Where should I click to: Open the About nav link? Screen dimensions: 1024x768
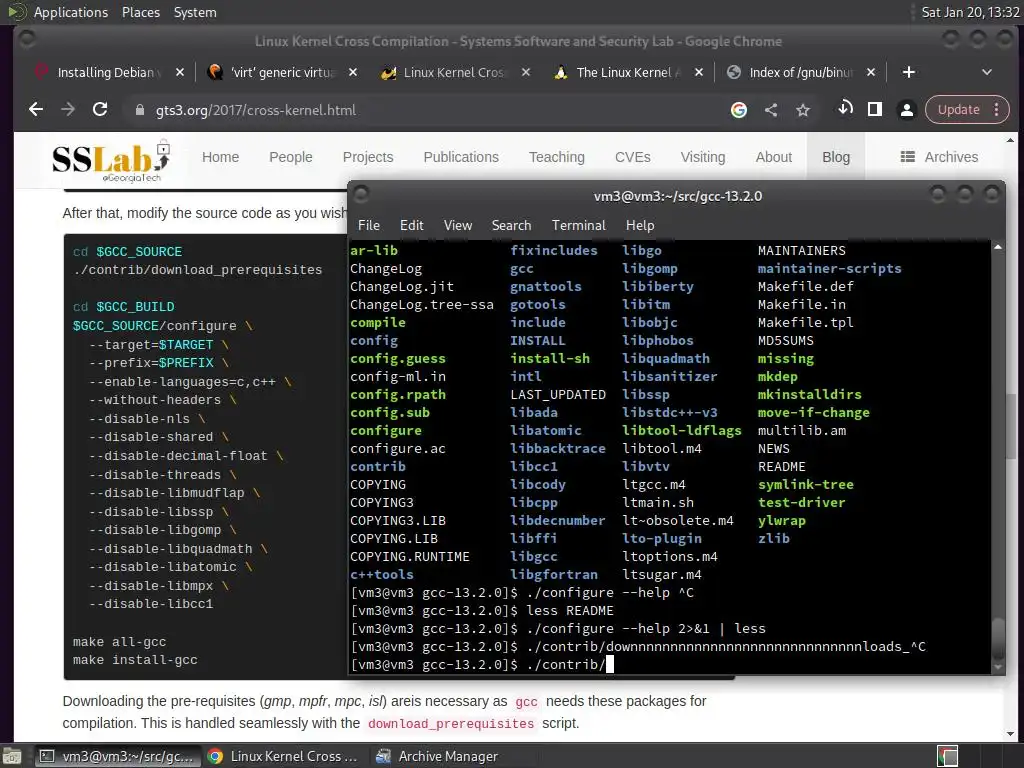coord(774,157)
